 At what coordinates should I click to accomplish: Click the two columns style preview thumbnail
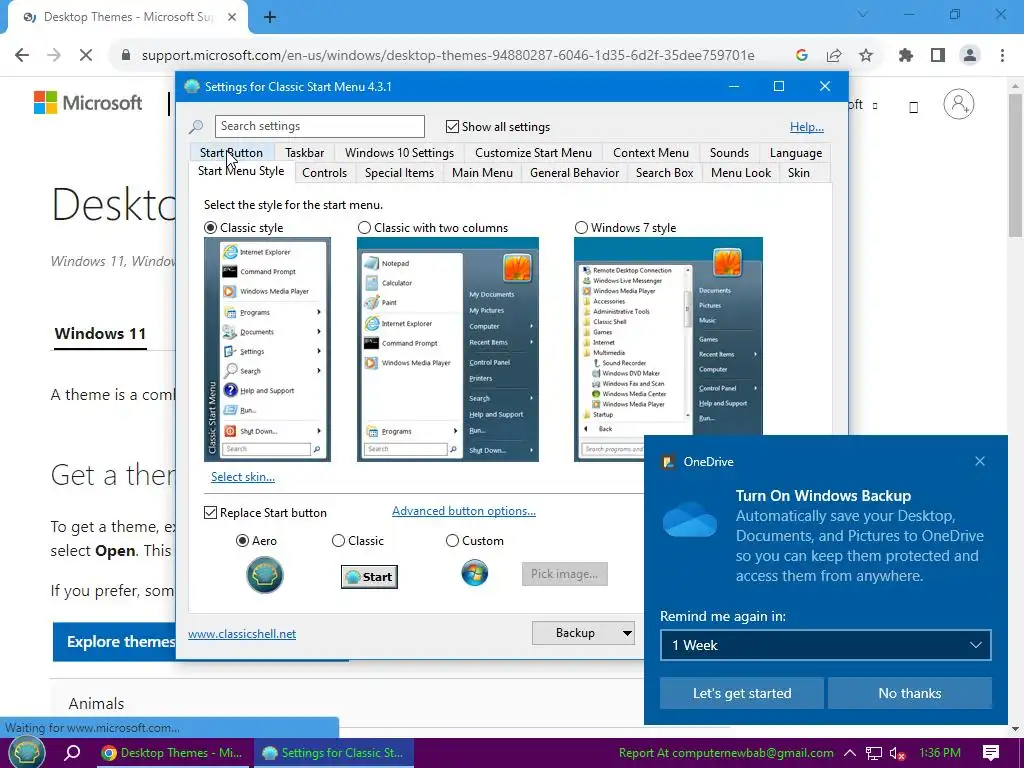[x=448, y=349]
